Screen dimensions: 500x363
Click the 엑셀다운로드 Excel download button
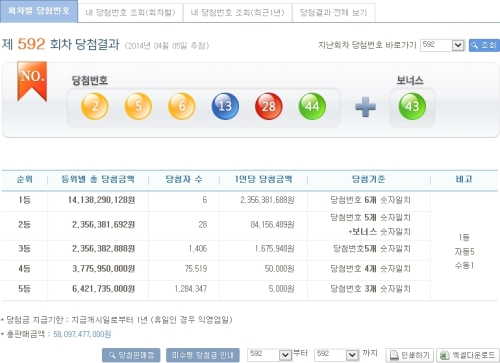(x=468, y=355)
